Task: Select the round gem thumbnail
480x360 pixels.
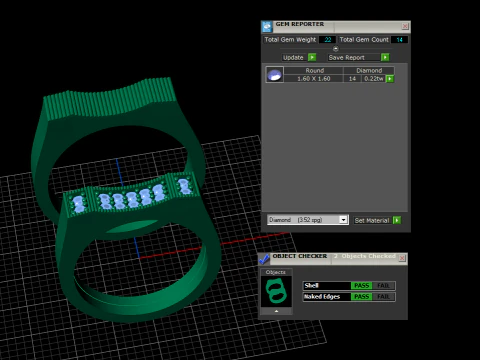Action: [275, 75]
